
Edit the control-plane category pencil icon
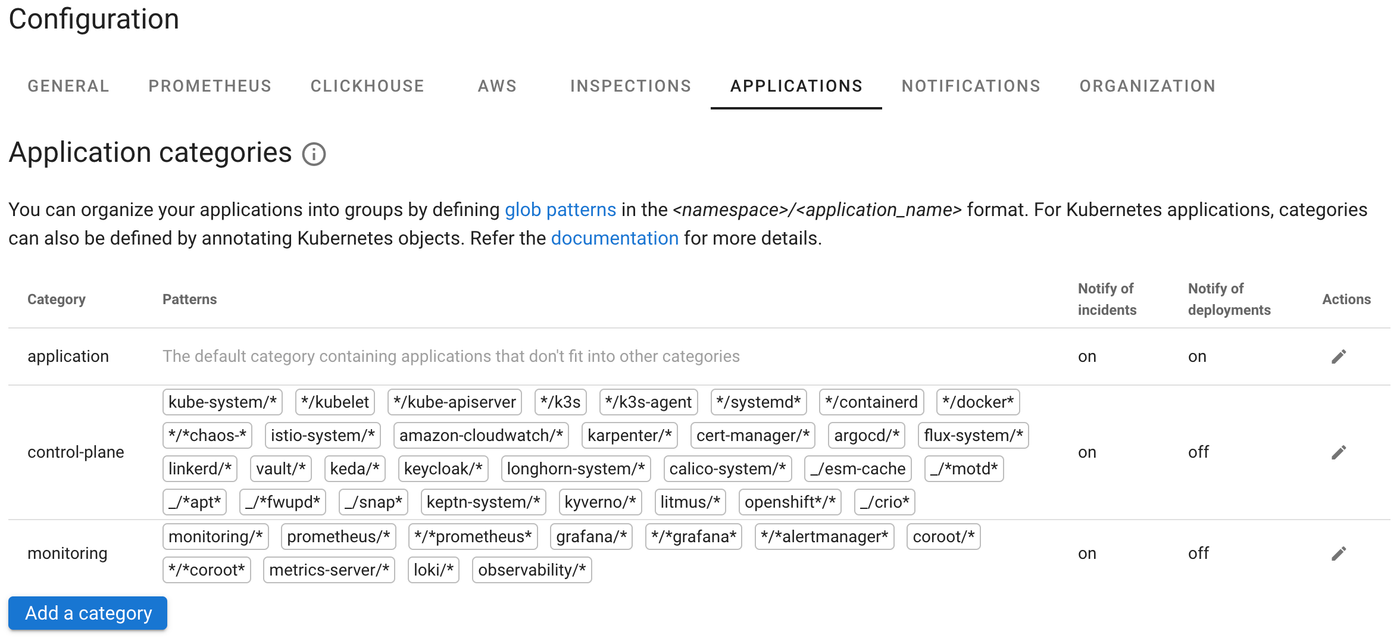[x=1339, y=452]
